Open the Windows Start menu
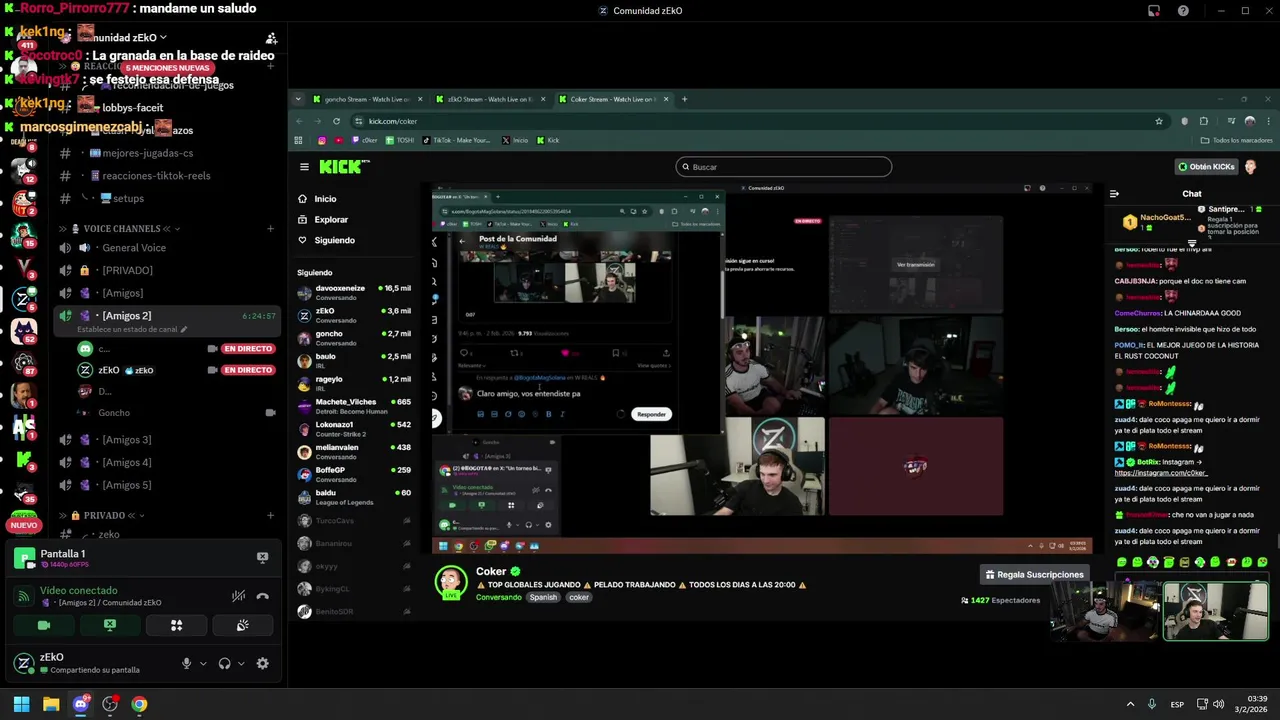The width and height of the screenshot is (1280, 720). tap(21, 704)
